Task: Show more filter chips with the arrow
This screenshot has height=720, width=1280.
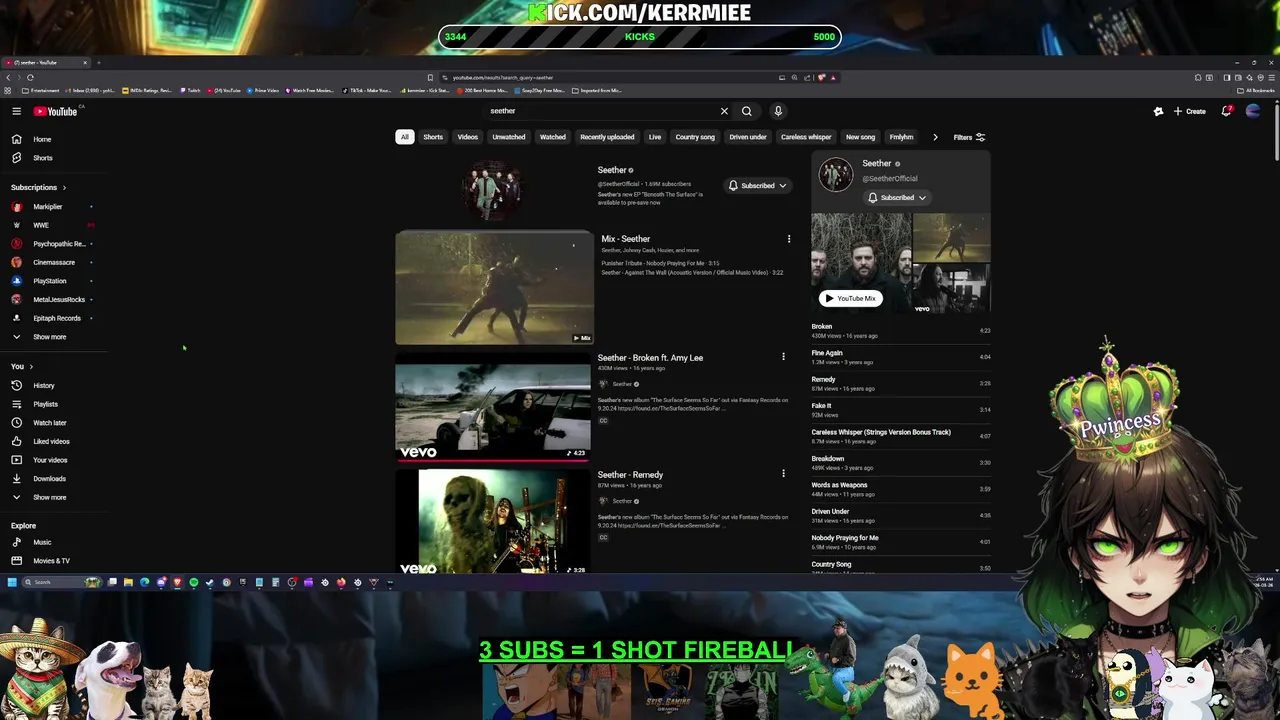Action: pos(935,137)
